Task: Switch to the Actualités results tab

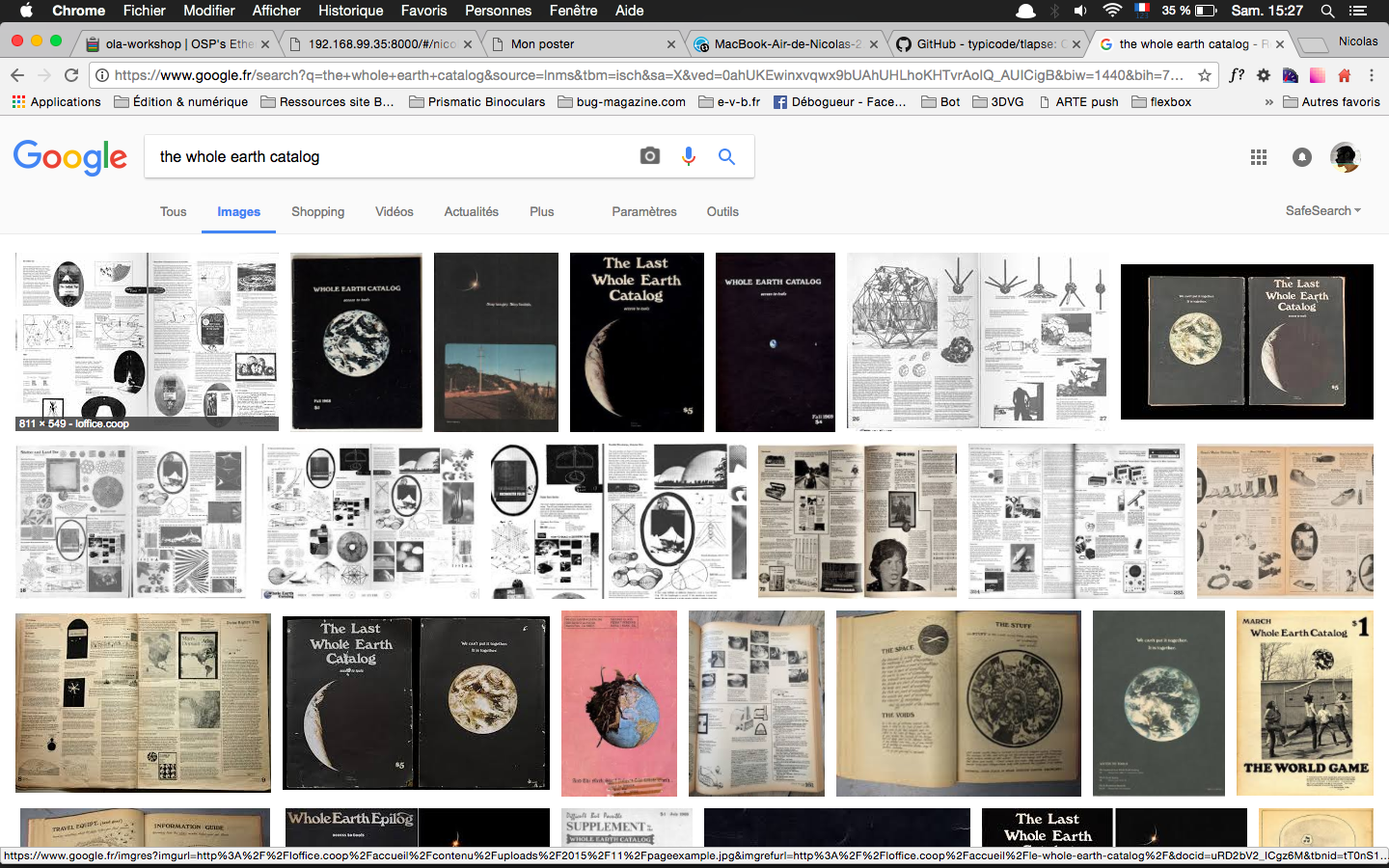Action: [x=472, y=211]
